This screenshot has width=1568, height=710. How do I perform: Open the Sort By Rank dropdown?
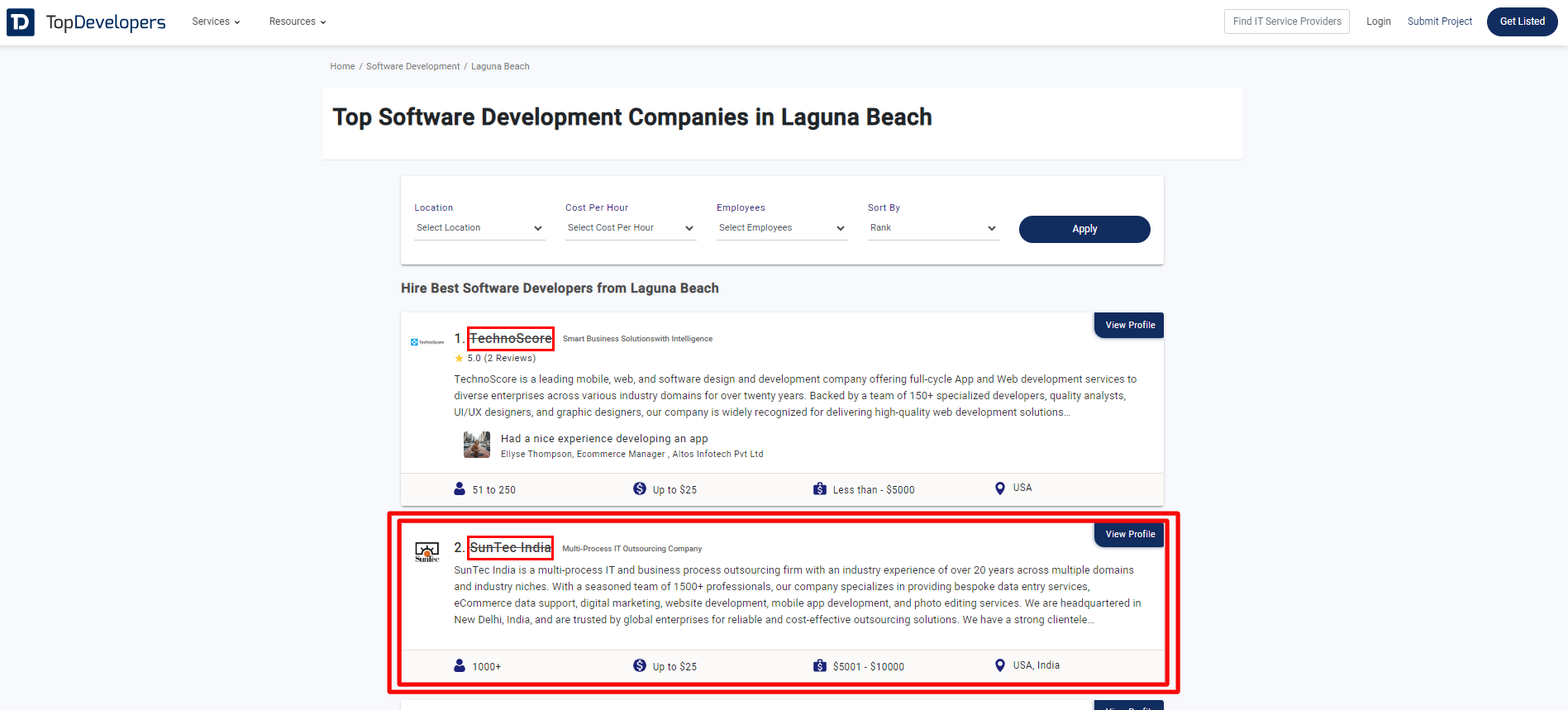933,228
